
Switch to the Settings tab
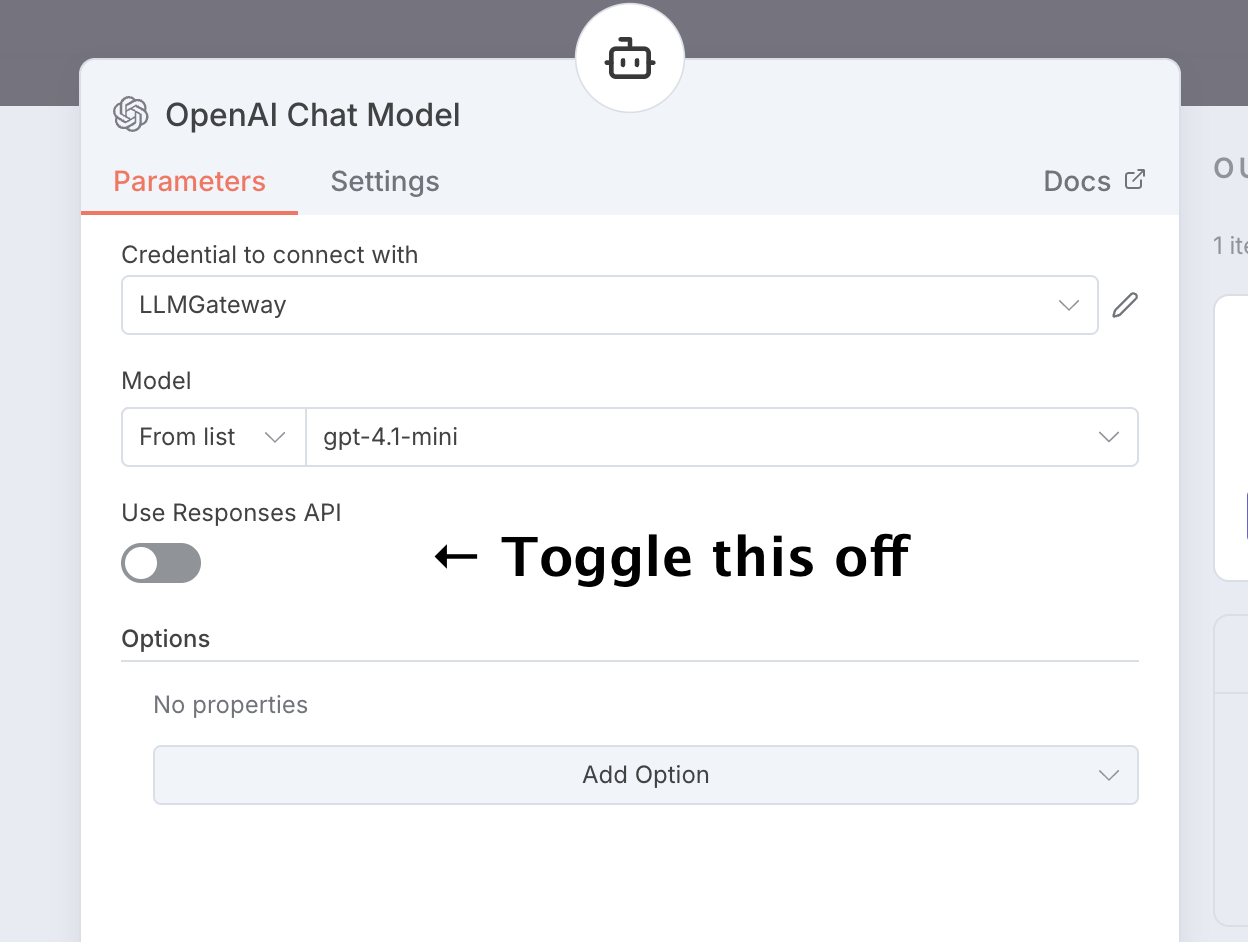coord(385,181)
